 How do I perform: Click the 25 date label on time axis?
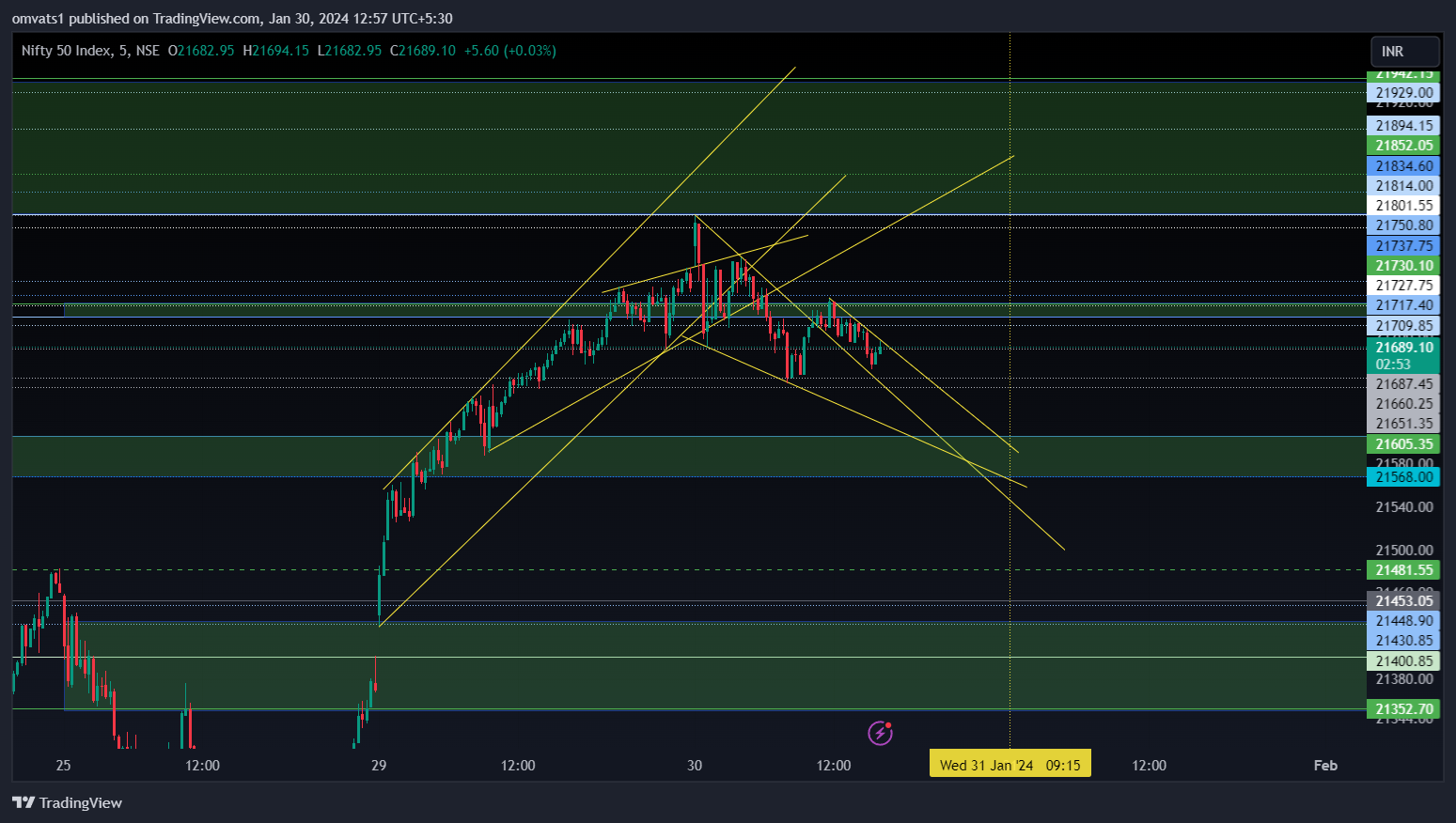pos(63,765)
